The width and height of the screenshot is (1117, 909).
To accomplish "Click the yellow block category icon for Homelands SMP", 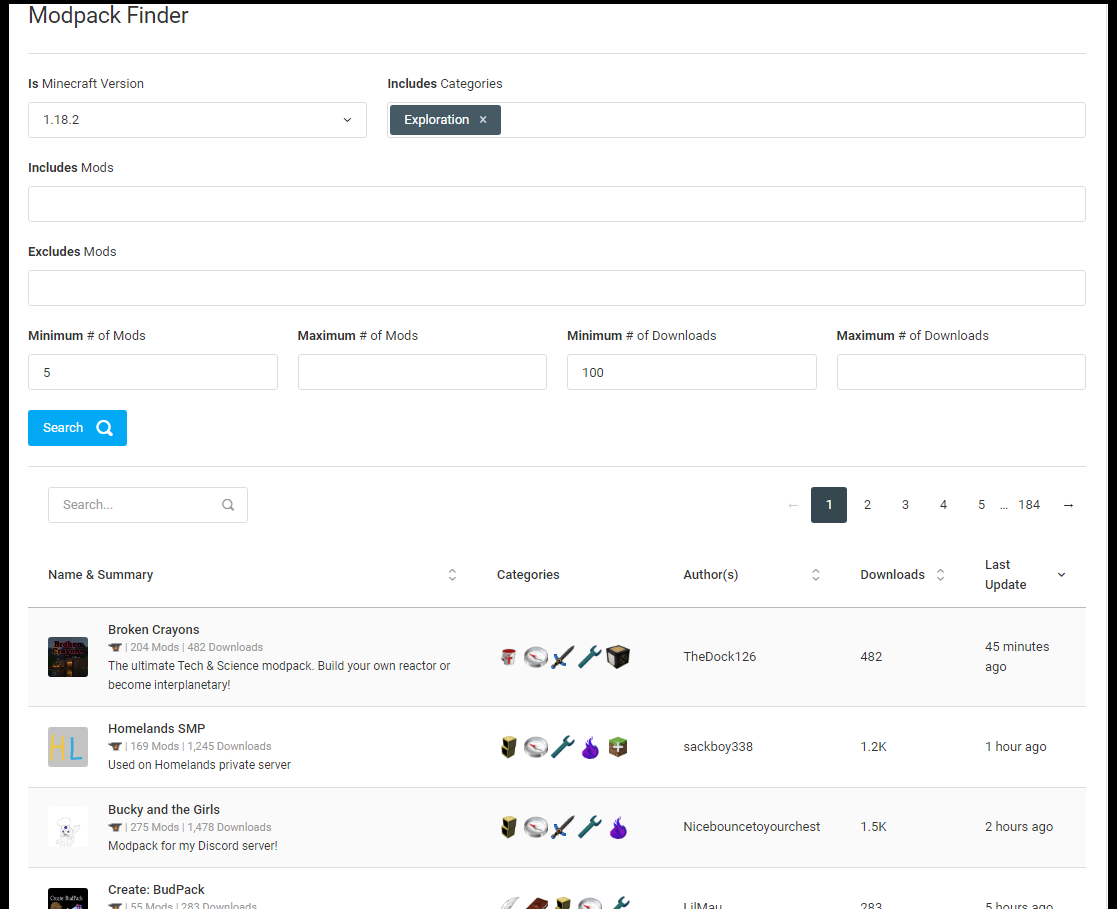I will pos(508,747).
